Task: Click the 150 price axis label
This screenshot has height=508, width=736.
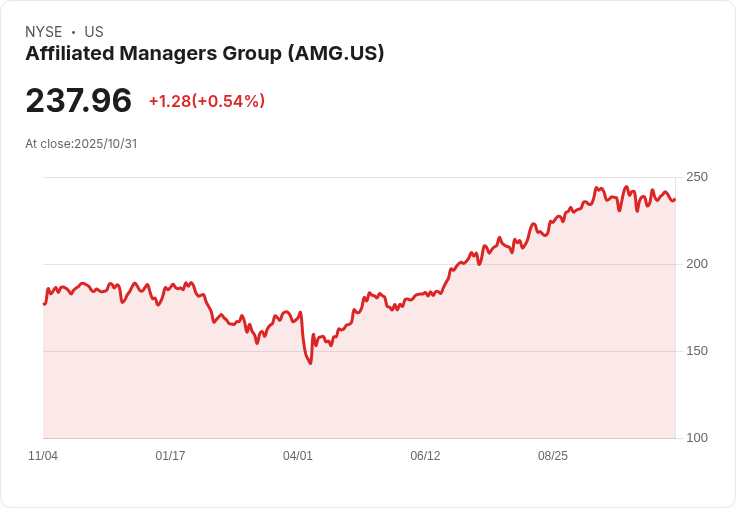Action: tap(697, 351)
